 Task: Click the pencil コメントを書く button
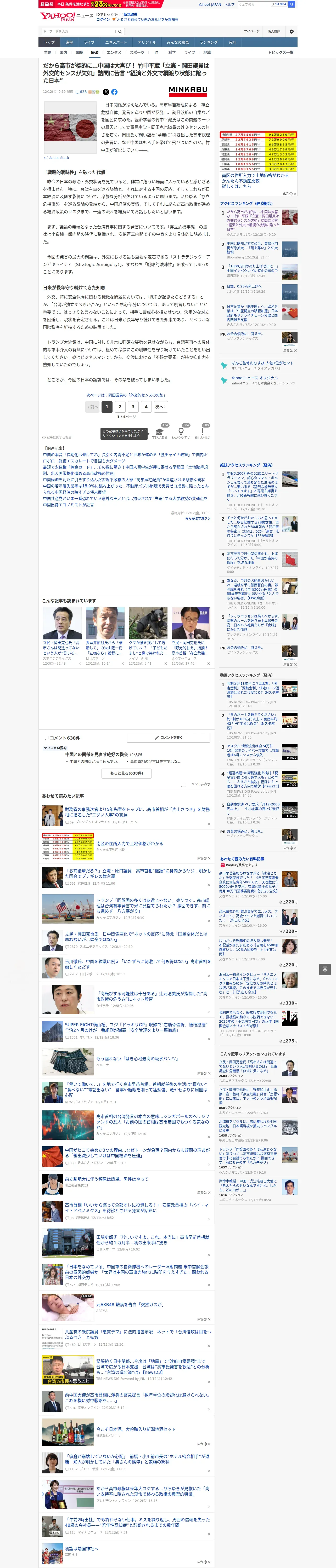(169, 738)
